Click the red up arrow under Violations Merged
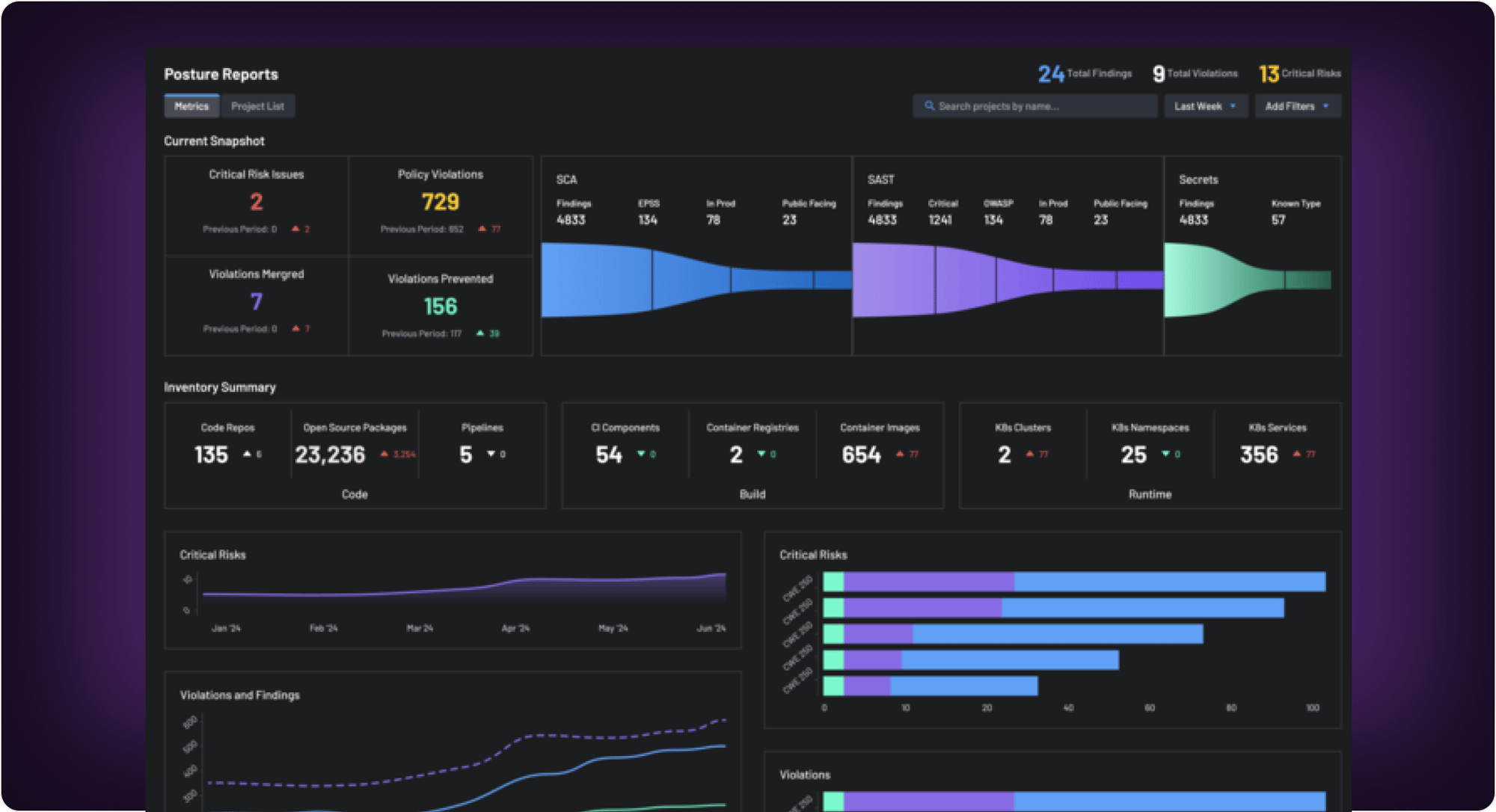The height and width of the screenshot is (812, 1496). point(295,328)
